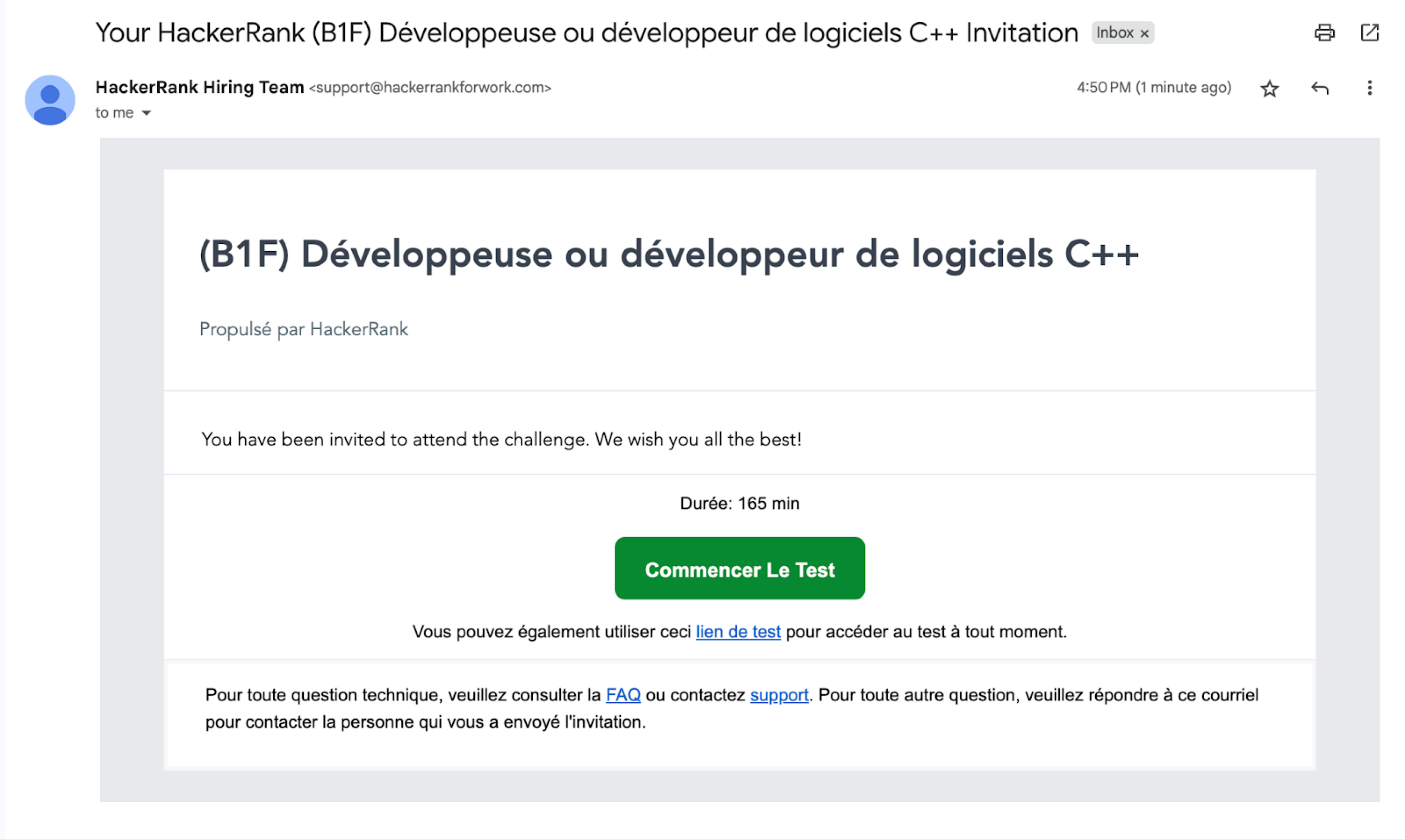1405x840 pixels.
Task: Print this email with the printer icon
Action: click(x=1323, y=33)
